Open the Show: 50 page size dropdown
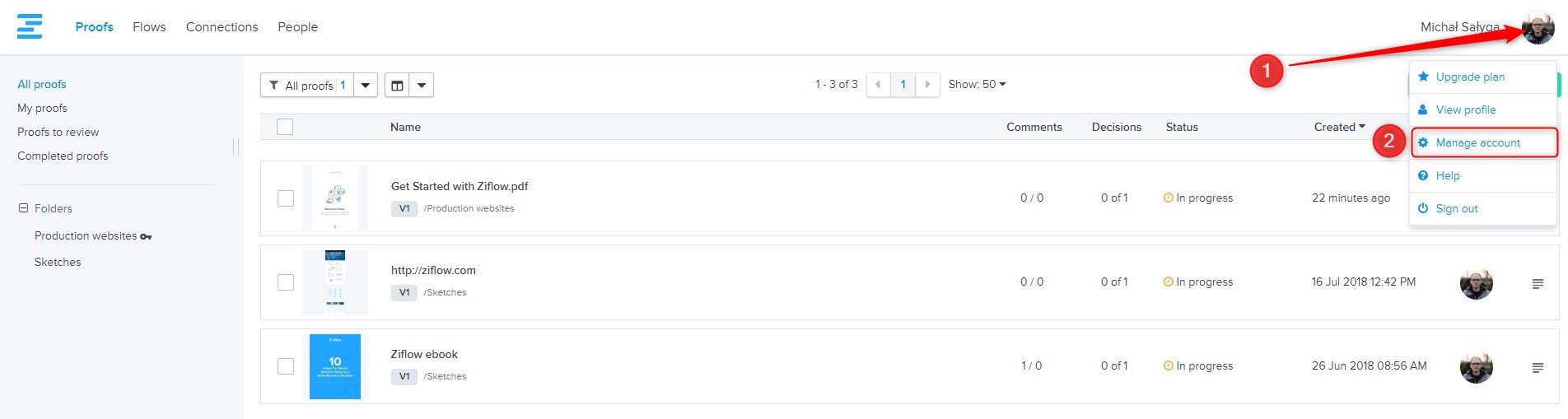This screenshot has height=419, width=1568. click(977, 85)
